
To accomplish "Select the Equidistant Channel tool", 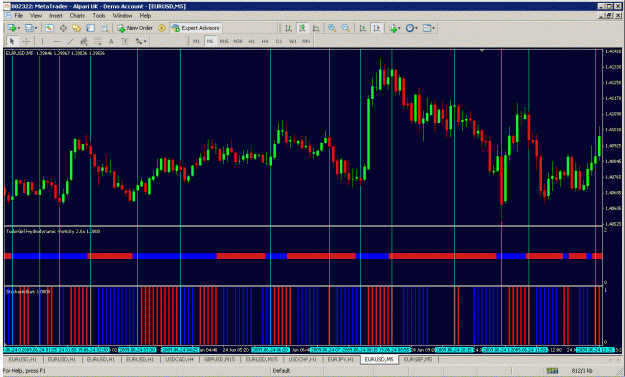I will pyautogui.click(x=84, y=41).
